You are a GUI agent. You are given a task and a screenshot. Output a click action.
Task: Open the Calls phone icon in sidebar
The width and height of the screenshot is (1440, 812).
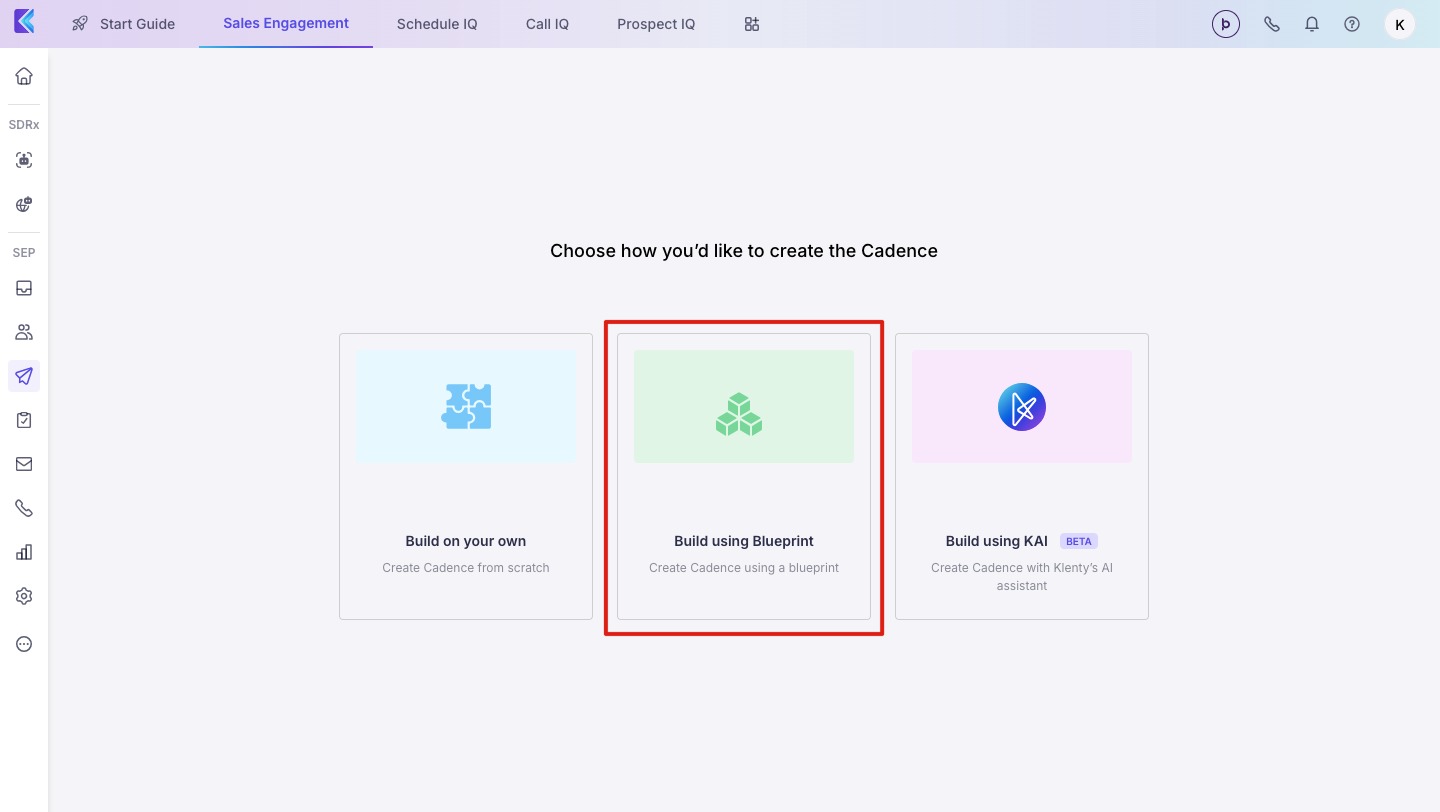pyautogui.click(x=24, y=508)
